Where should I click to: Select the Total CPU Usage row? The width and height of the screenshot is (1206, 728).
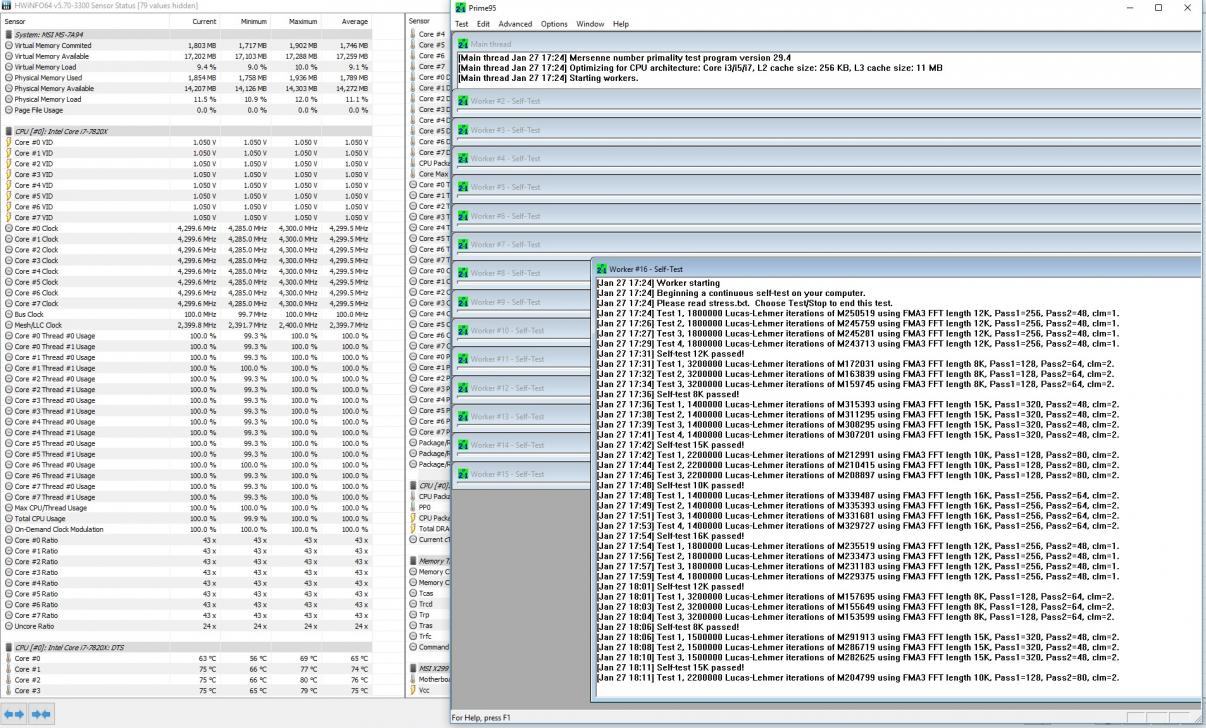[186, 518]
